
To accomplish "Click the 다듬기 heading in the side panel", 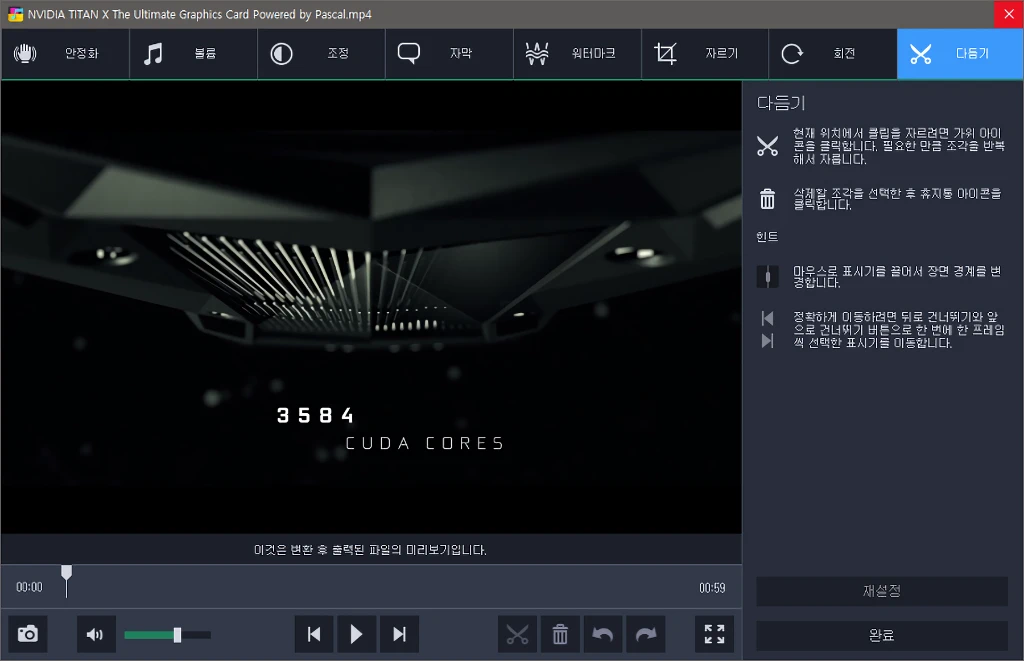I will coord(781,103).
